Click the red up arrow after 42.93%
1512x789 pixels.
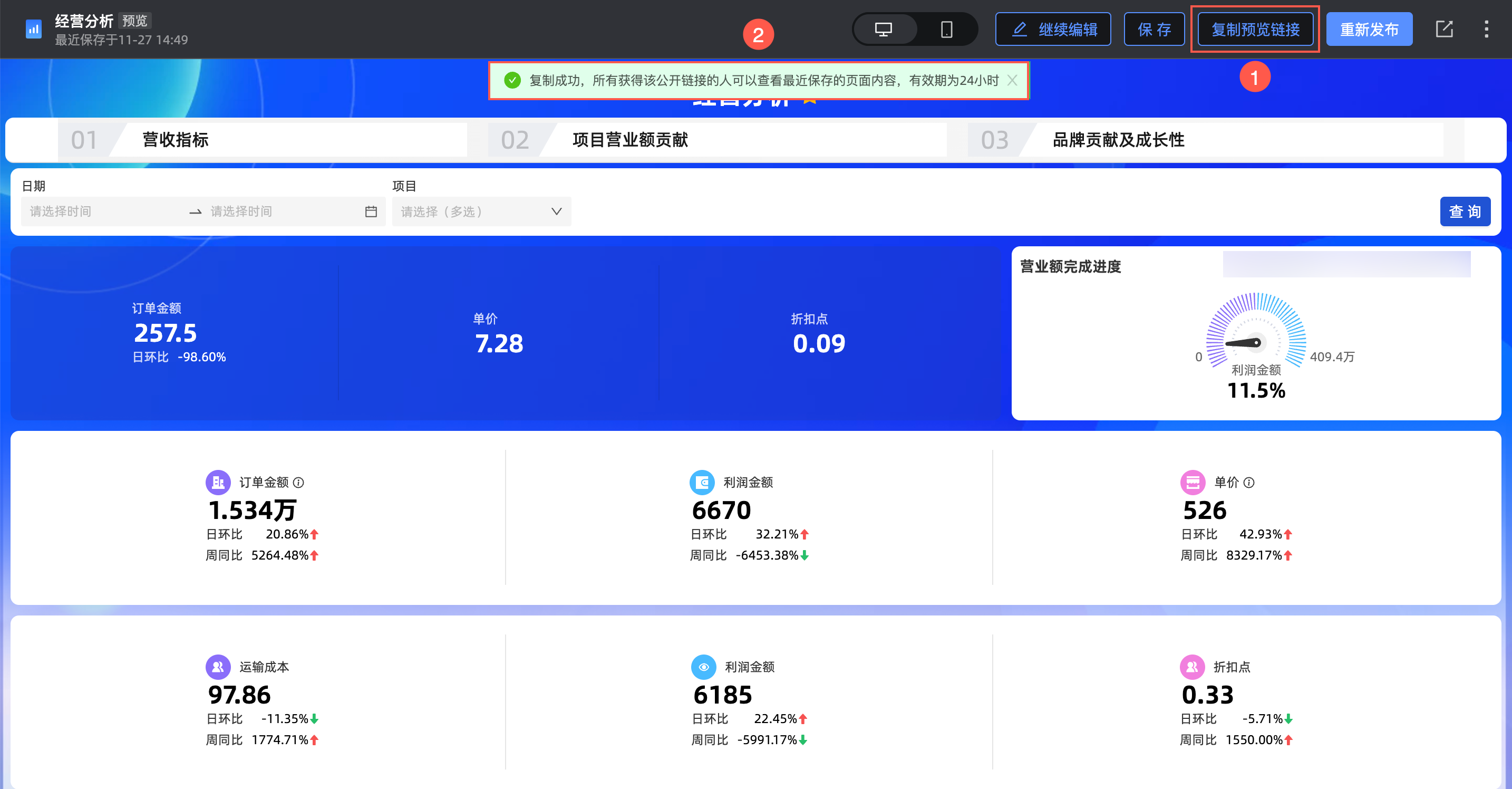(x=1288, y=534)
